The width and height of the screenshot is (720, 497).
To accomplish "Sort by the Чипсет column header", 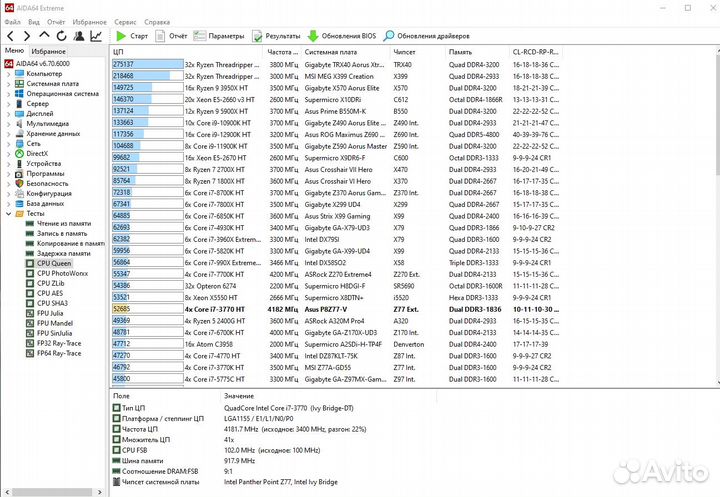I will 417,52.
